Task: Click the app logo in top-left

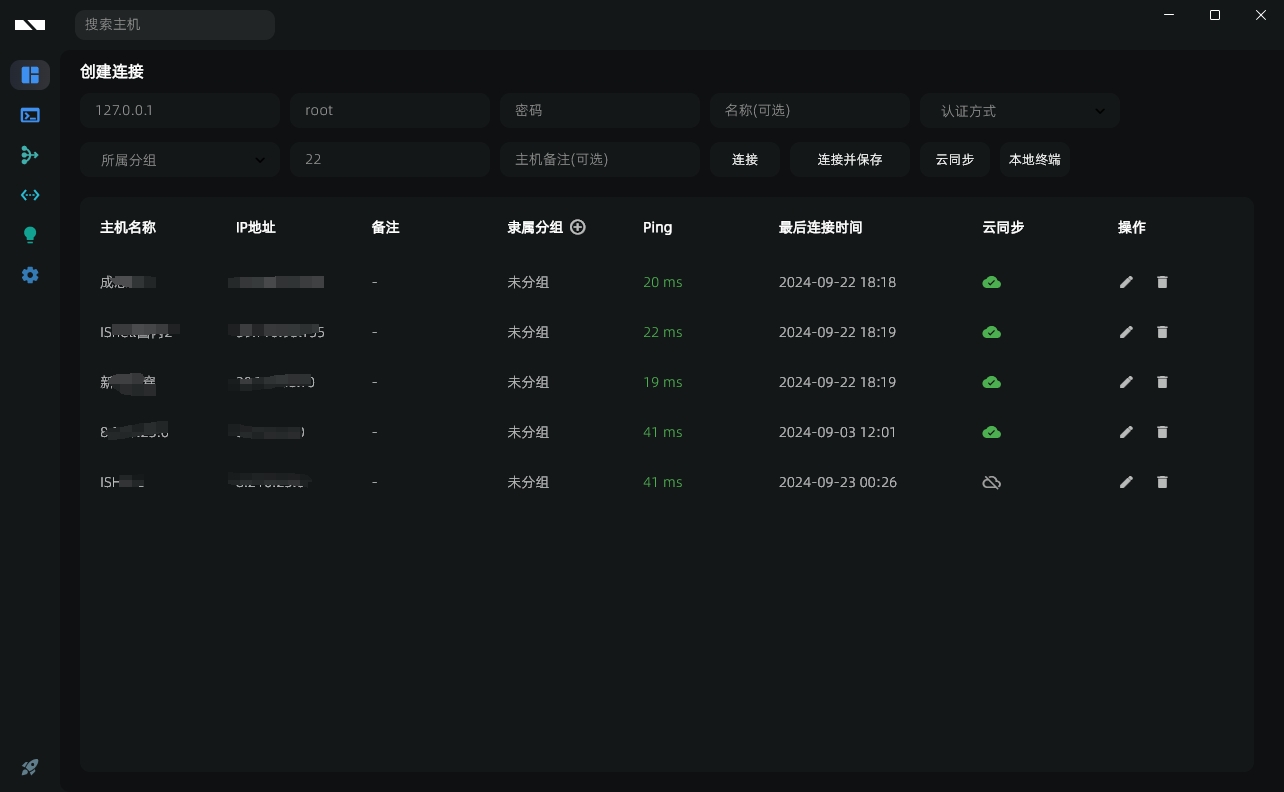Action: click(30, 25)
